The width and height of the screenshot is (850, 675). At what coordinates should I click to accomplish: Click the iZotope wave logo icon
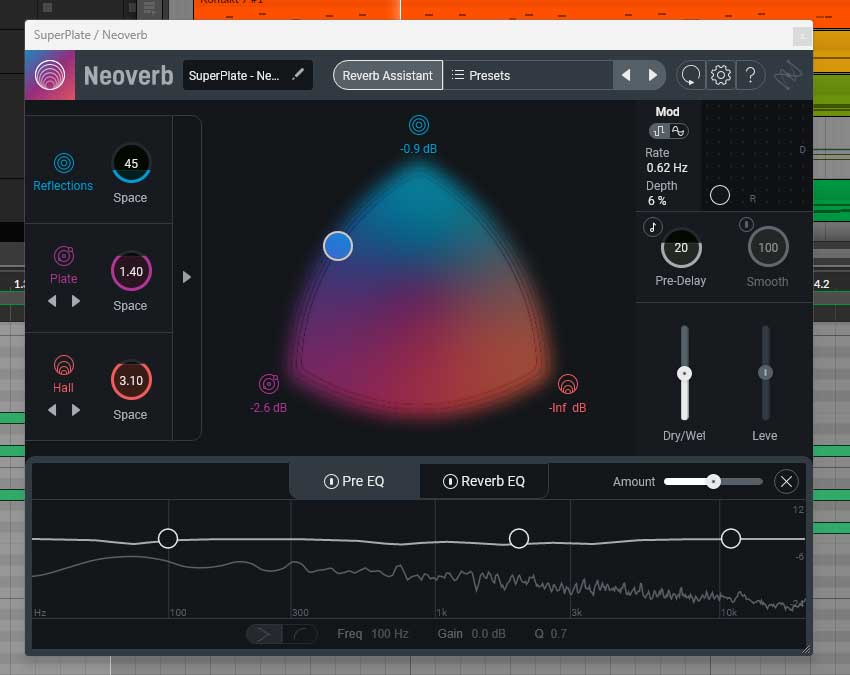[787, 75]
